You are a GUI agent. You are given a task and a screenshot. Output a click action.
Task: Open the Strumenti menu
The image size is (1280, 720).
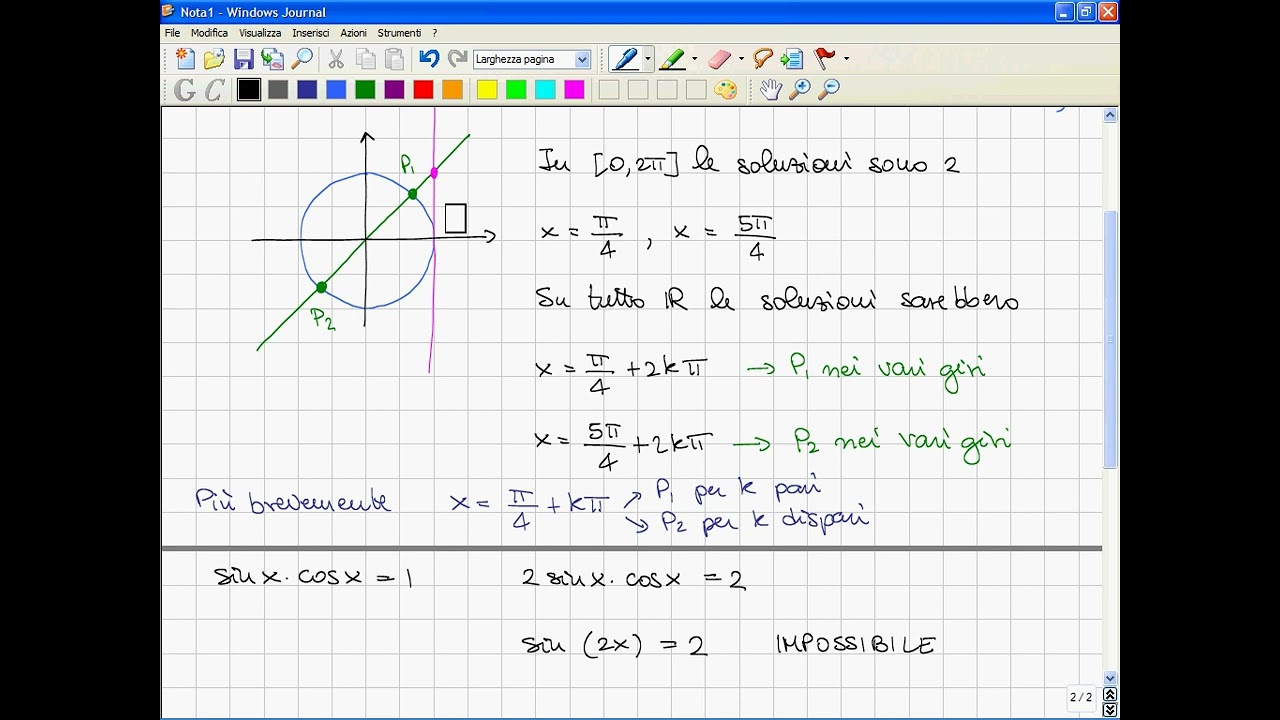[399, 33]
